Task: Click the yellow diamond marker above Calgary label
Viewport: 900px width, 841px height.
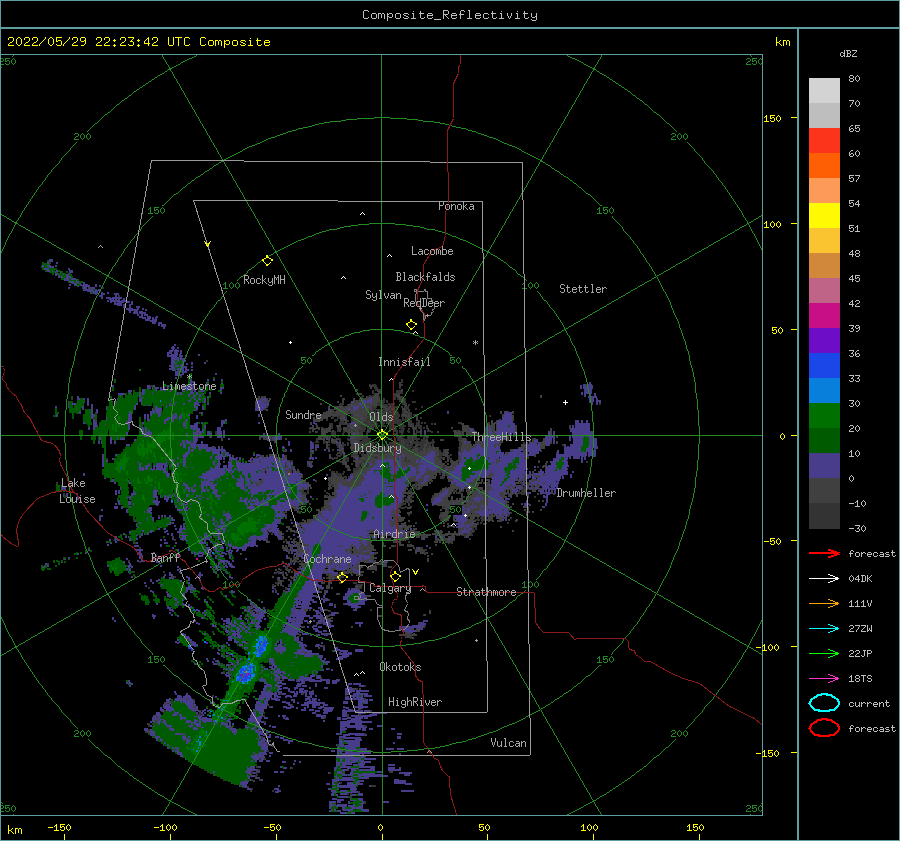Action: coord(395,576)
